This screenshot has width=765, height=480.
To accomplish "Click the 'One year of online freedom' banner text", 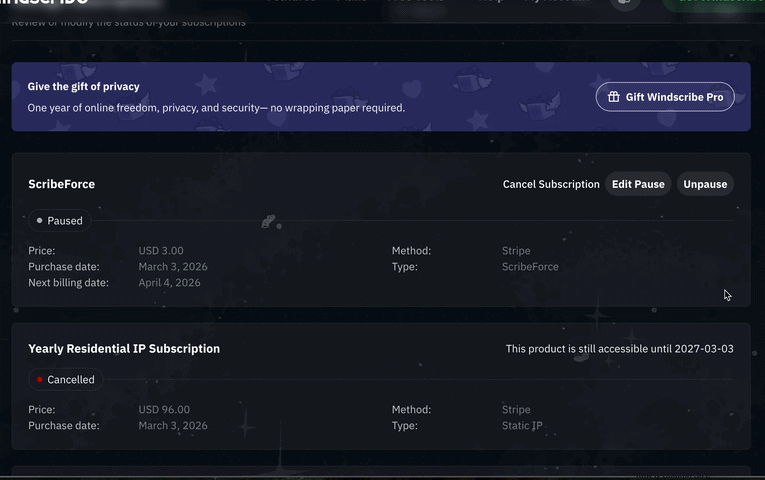I will pos(216,108).
